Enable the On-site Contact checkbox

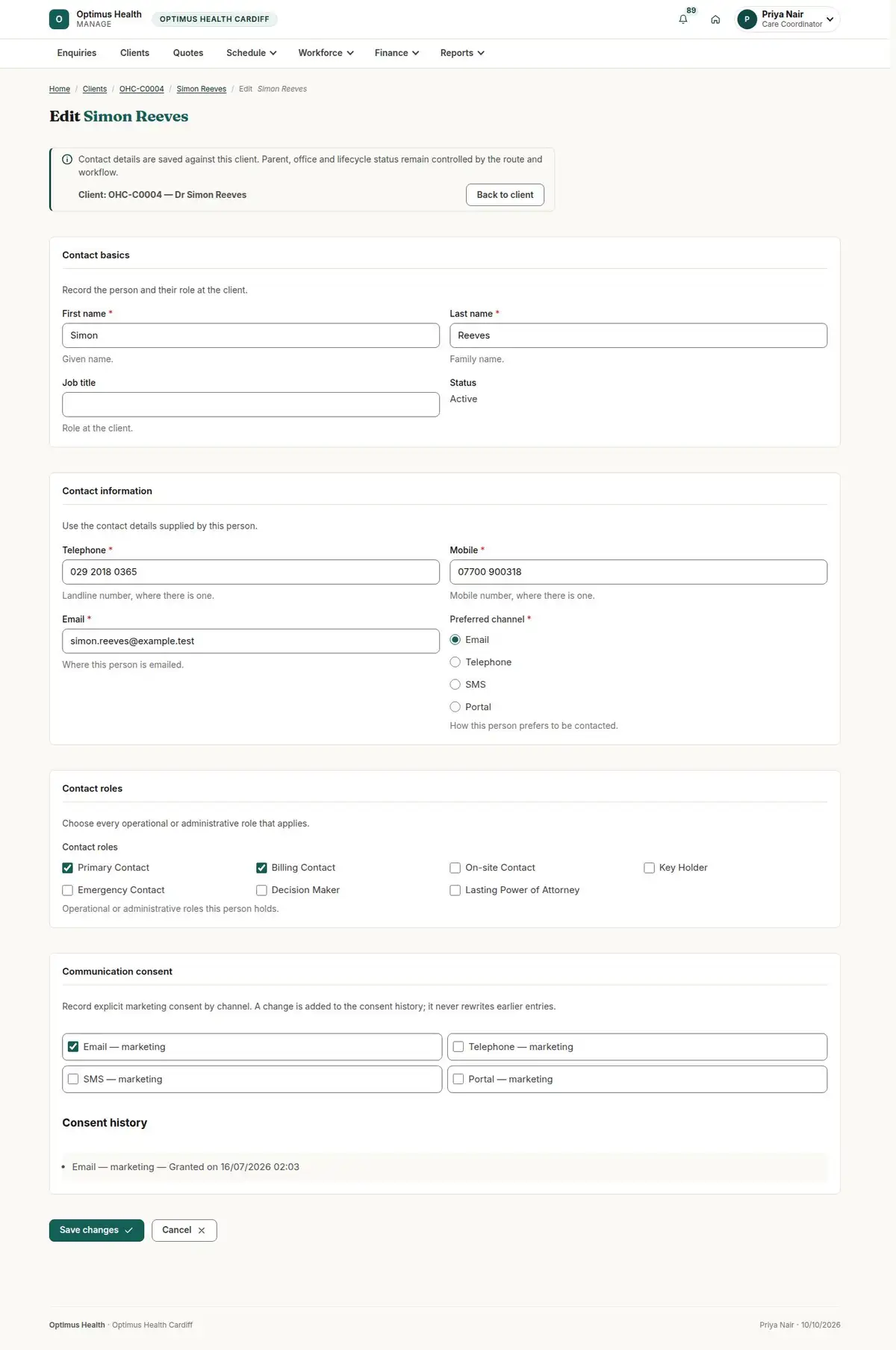point(455,868)
